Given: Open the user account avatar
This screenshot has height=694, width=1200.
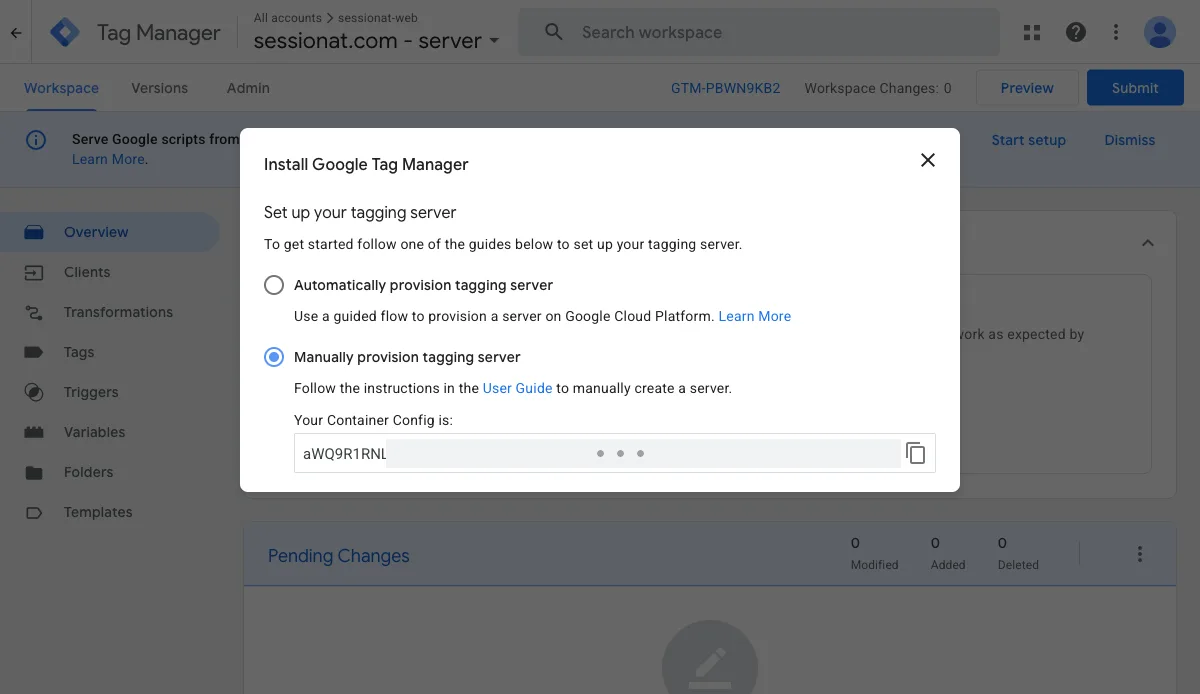Looking at the screenshot, I should (x=1160, y=33).
